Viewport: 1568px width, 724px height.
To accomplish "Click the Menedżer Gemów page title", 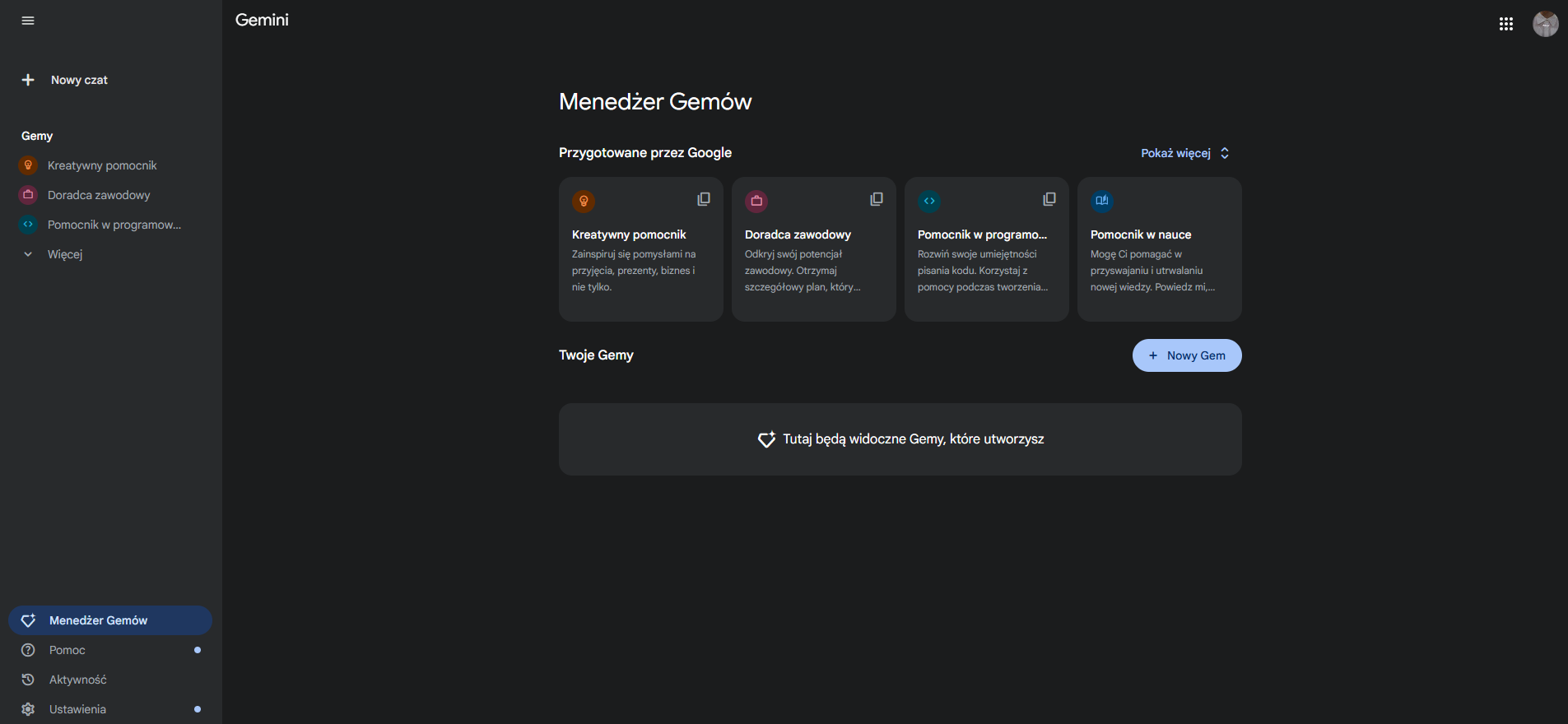I will [655, 101].
